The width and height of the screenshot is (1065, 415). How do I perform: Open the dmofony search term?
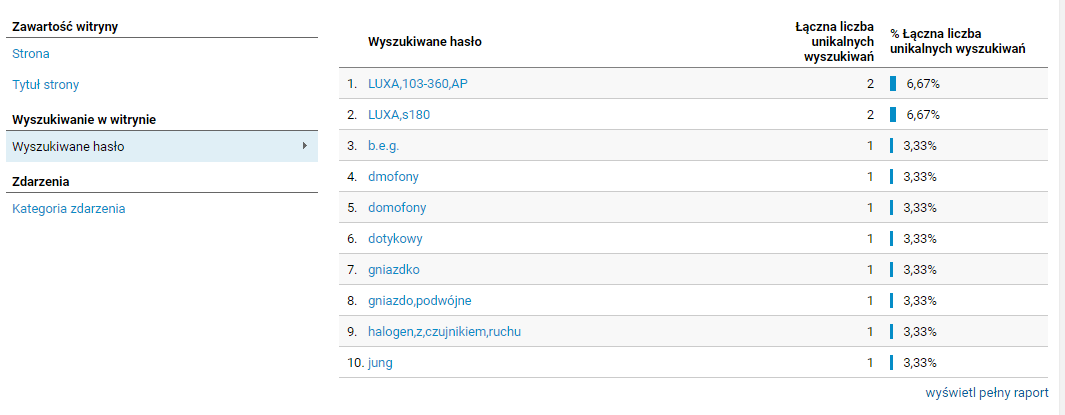[393, 177]
